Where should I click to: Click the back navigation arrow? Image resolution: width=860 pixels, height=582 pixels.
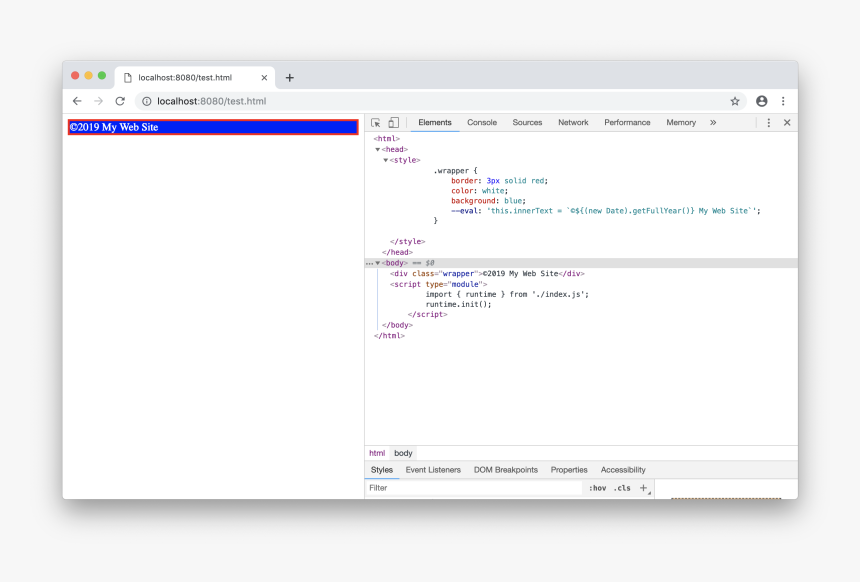point(77,101)
